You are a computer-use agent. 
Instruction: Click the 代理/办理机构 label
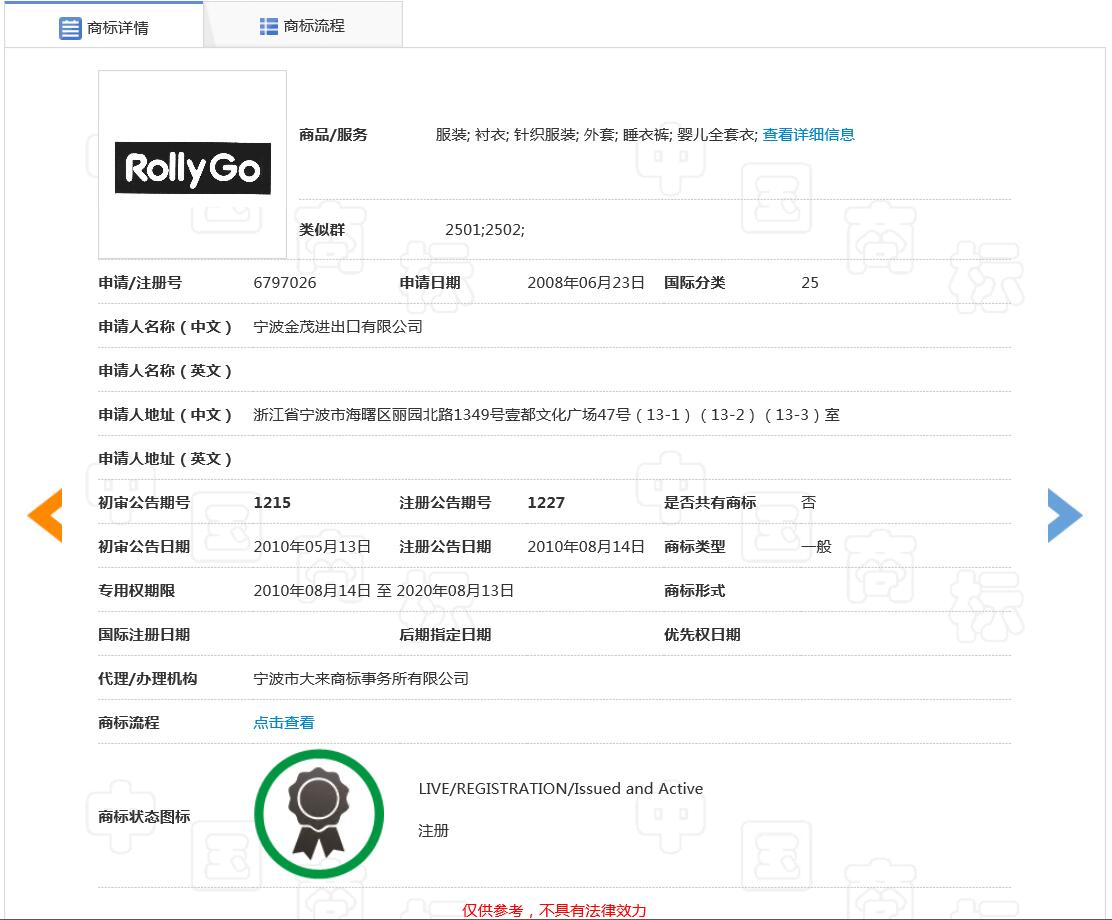coord(148,679)
